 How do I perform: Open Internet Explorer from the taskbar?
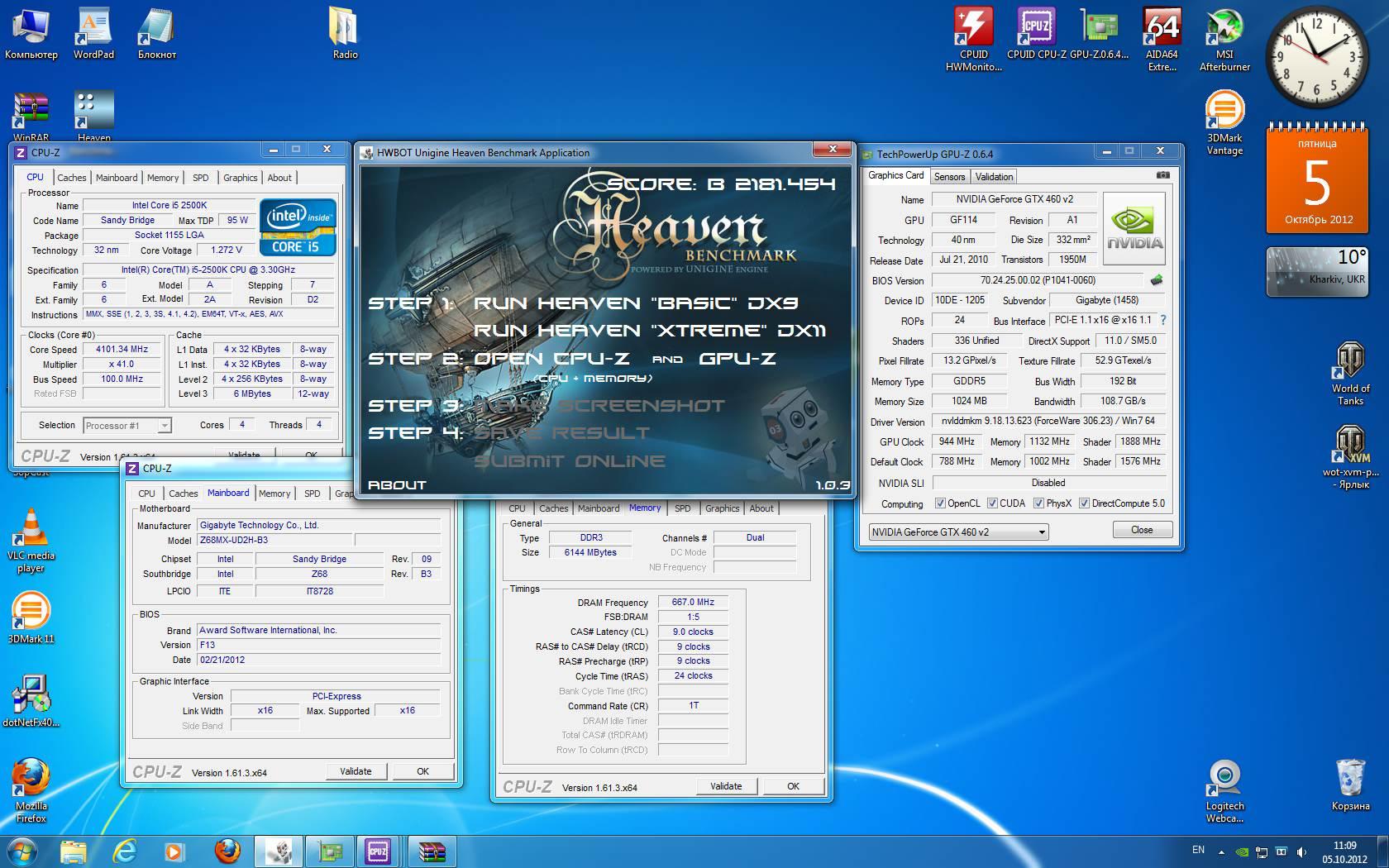pos(124,851)
